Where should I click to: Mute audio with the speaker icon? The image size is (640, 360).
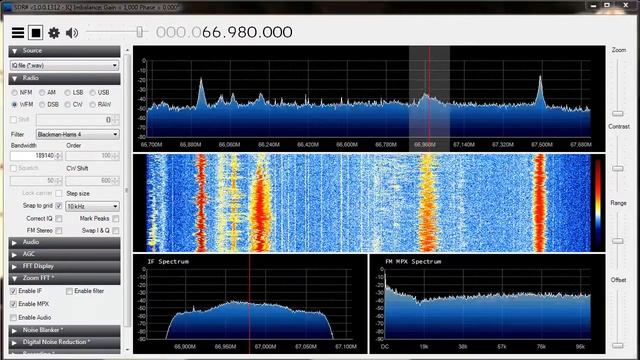pyautogui.click(x=72, y=33)
